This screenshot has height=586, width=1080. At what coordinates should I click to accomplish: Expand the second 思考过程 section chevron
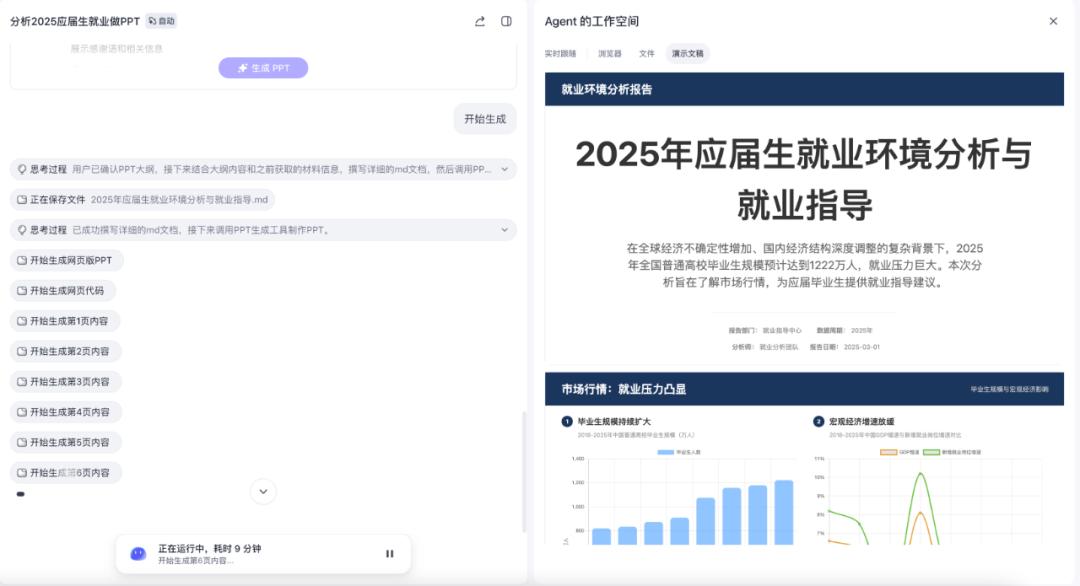504,230
